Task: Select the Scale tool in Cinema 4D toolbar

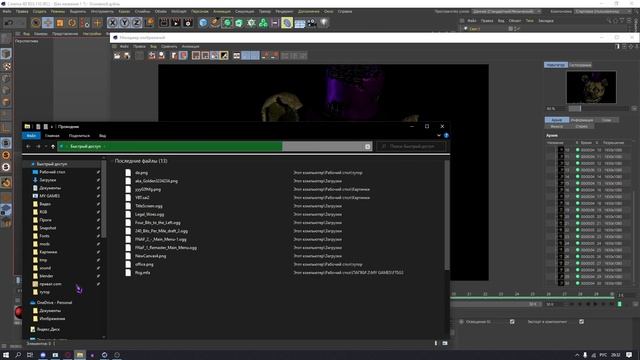Action: point(60,23)
